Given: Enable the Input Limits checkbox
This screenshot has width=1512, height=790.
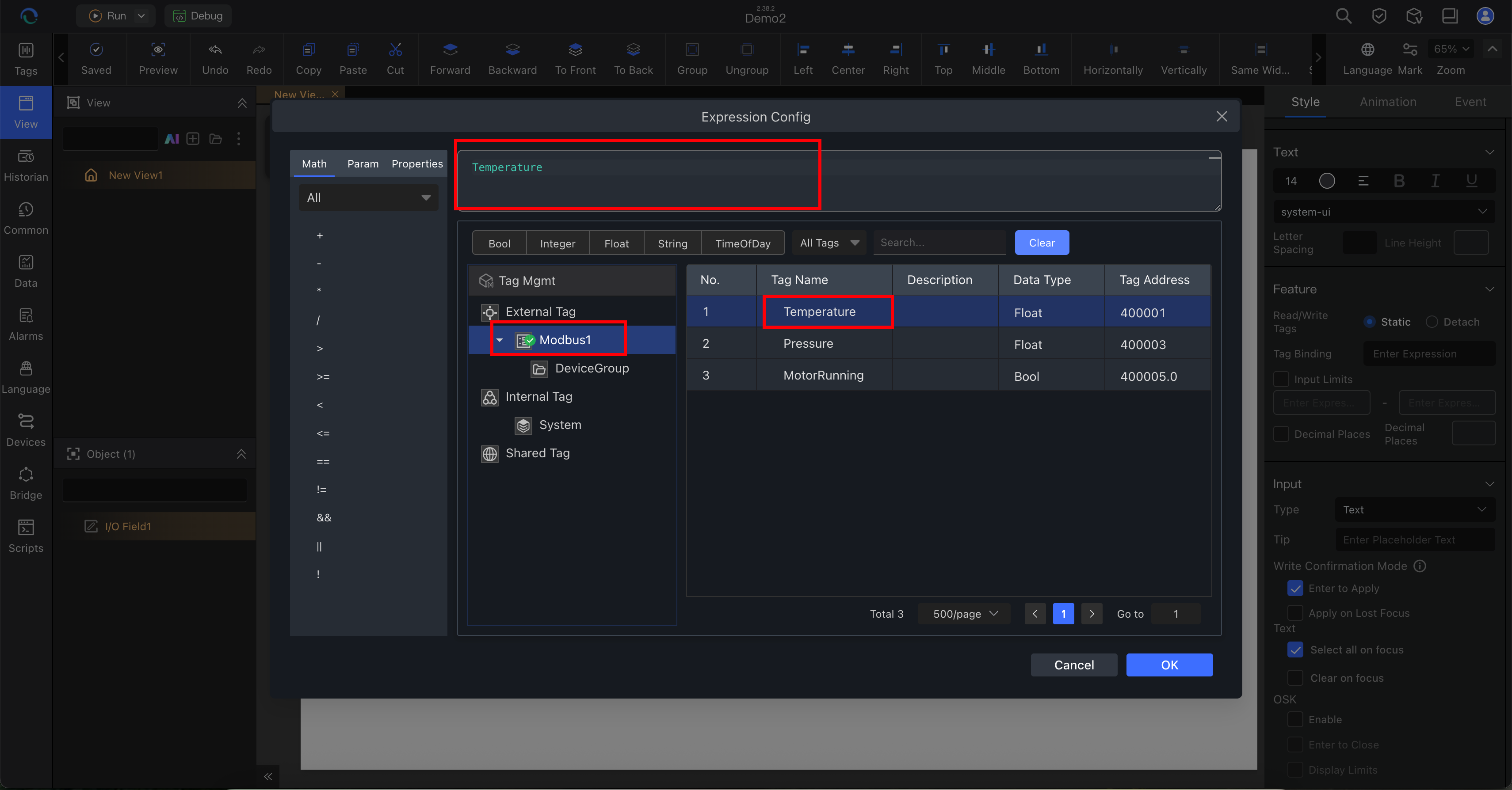Looking at the screenshot, I should (x=1281, y=380).
